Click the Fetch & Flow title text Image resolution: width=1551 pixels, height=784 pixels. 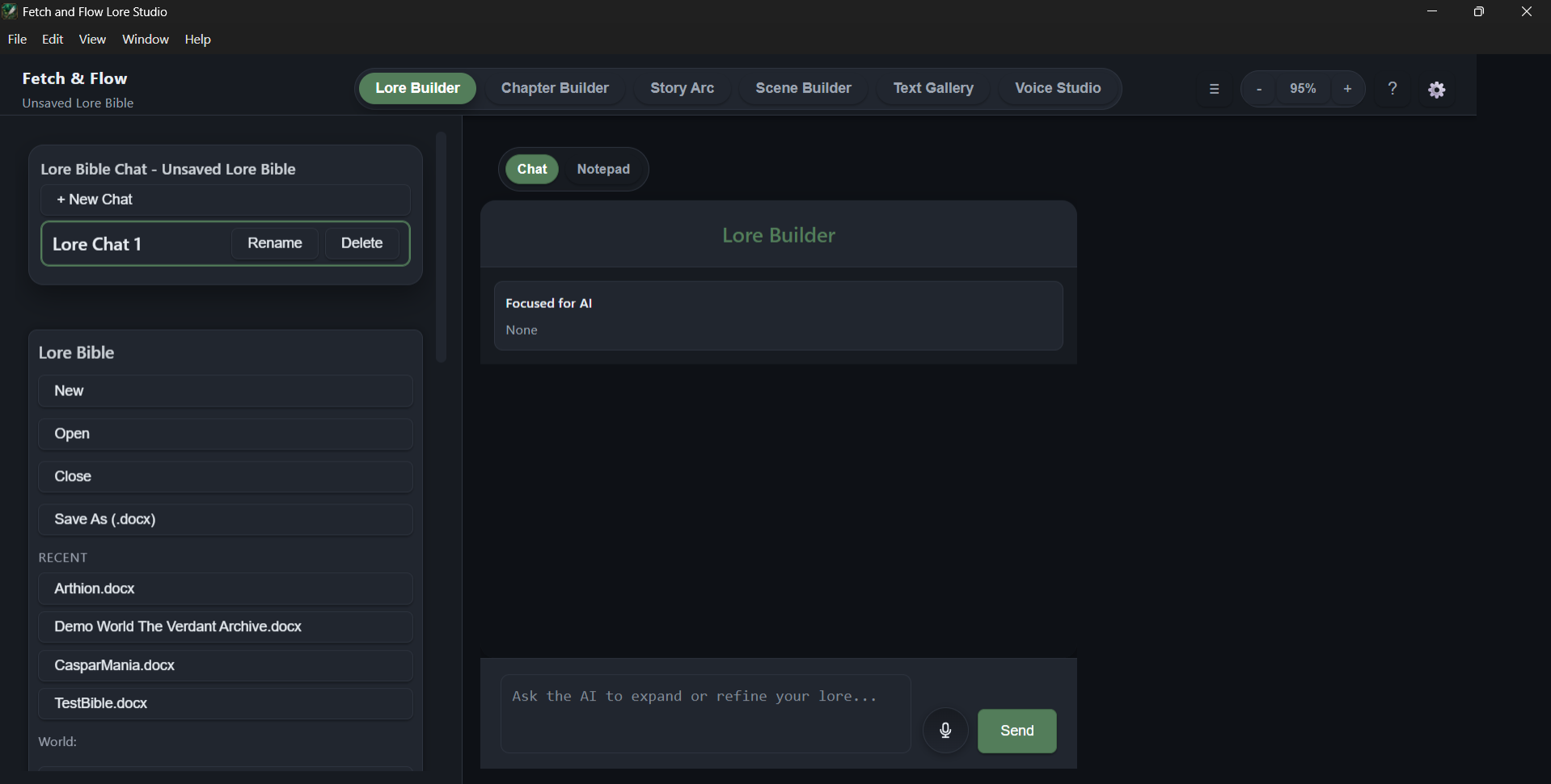74,78
